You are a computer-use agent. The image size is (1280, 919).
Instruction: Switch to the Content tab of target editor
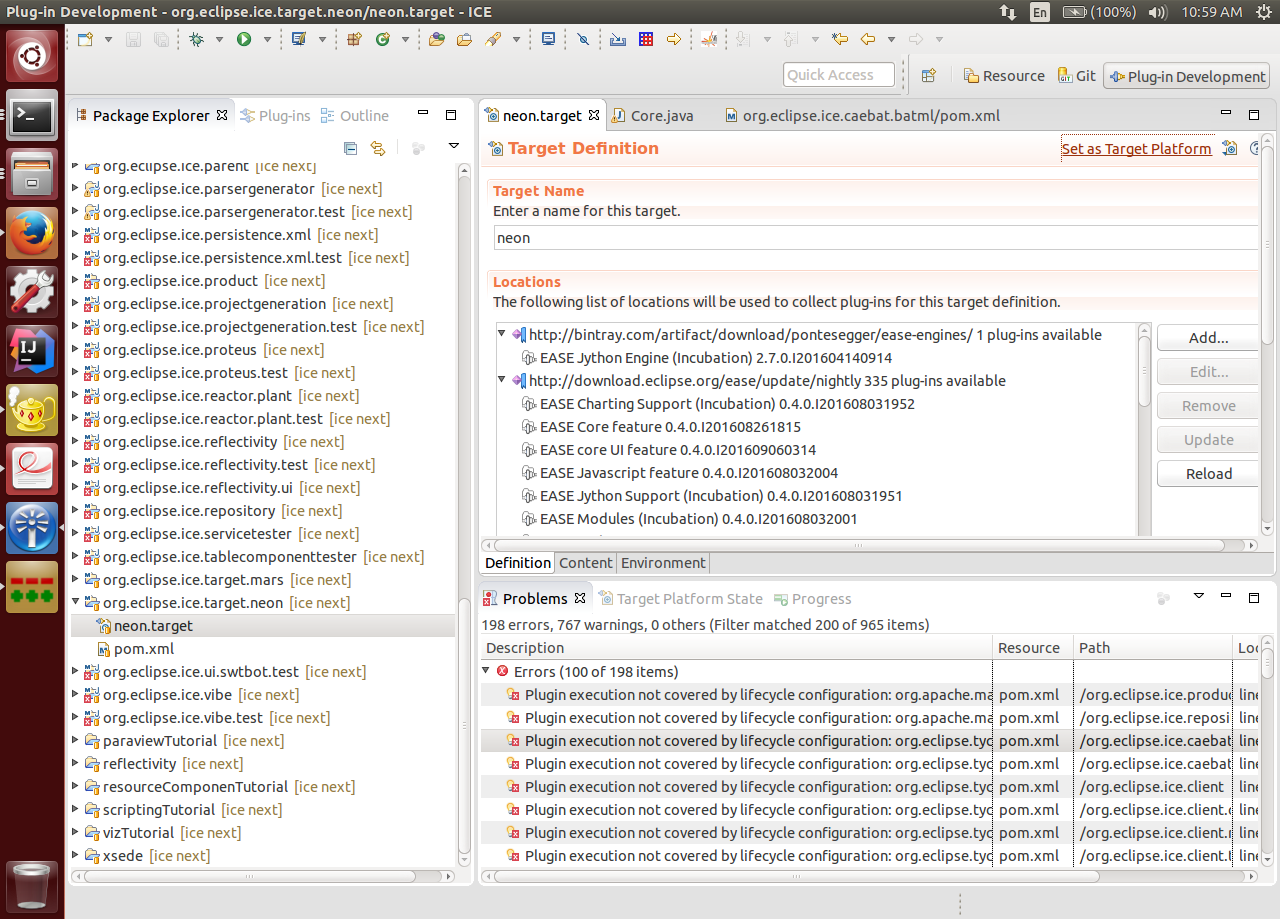586,563
